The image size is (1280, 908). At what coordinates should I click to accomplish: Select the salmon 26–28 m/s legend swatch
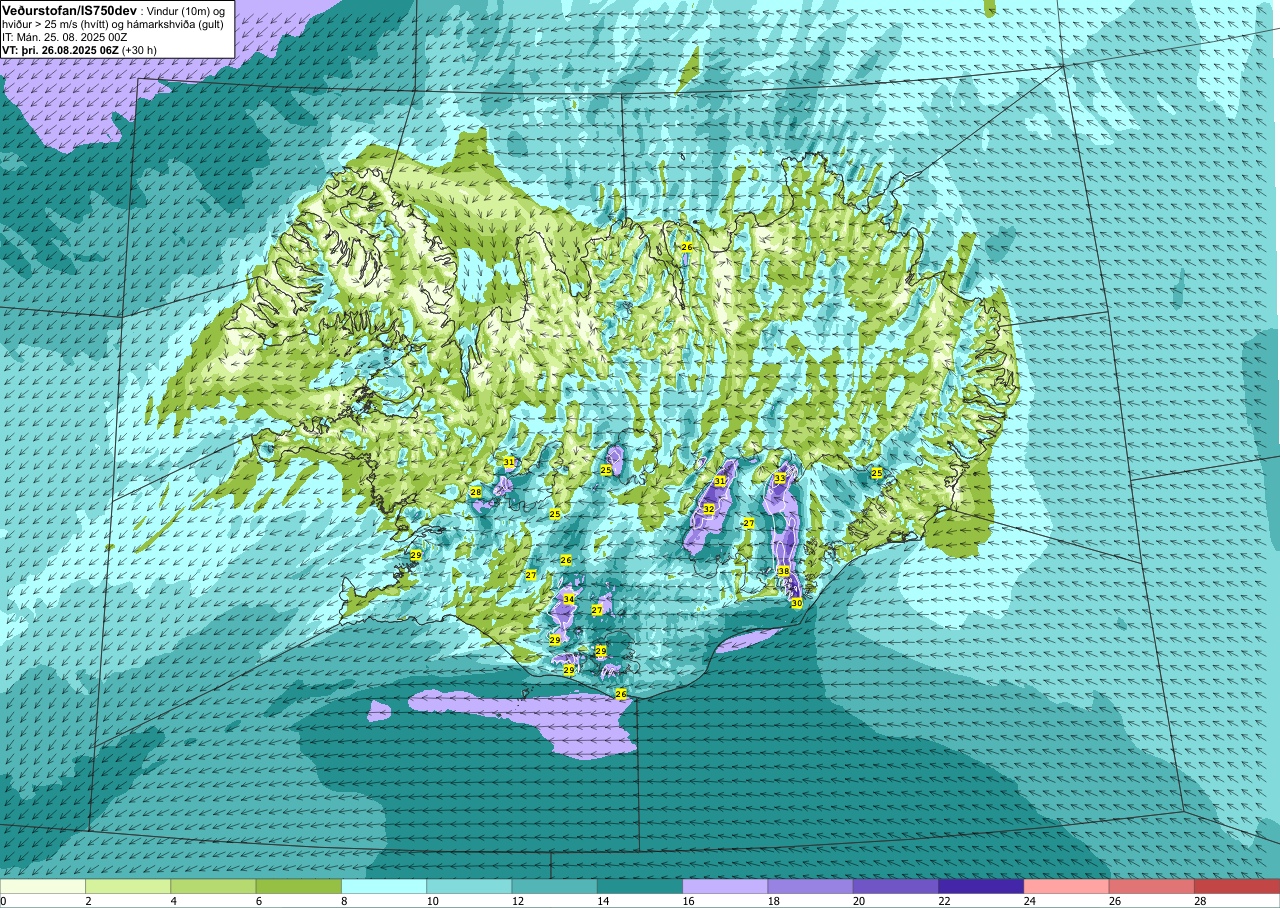1151,886
